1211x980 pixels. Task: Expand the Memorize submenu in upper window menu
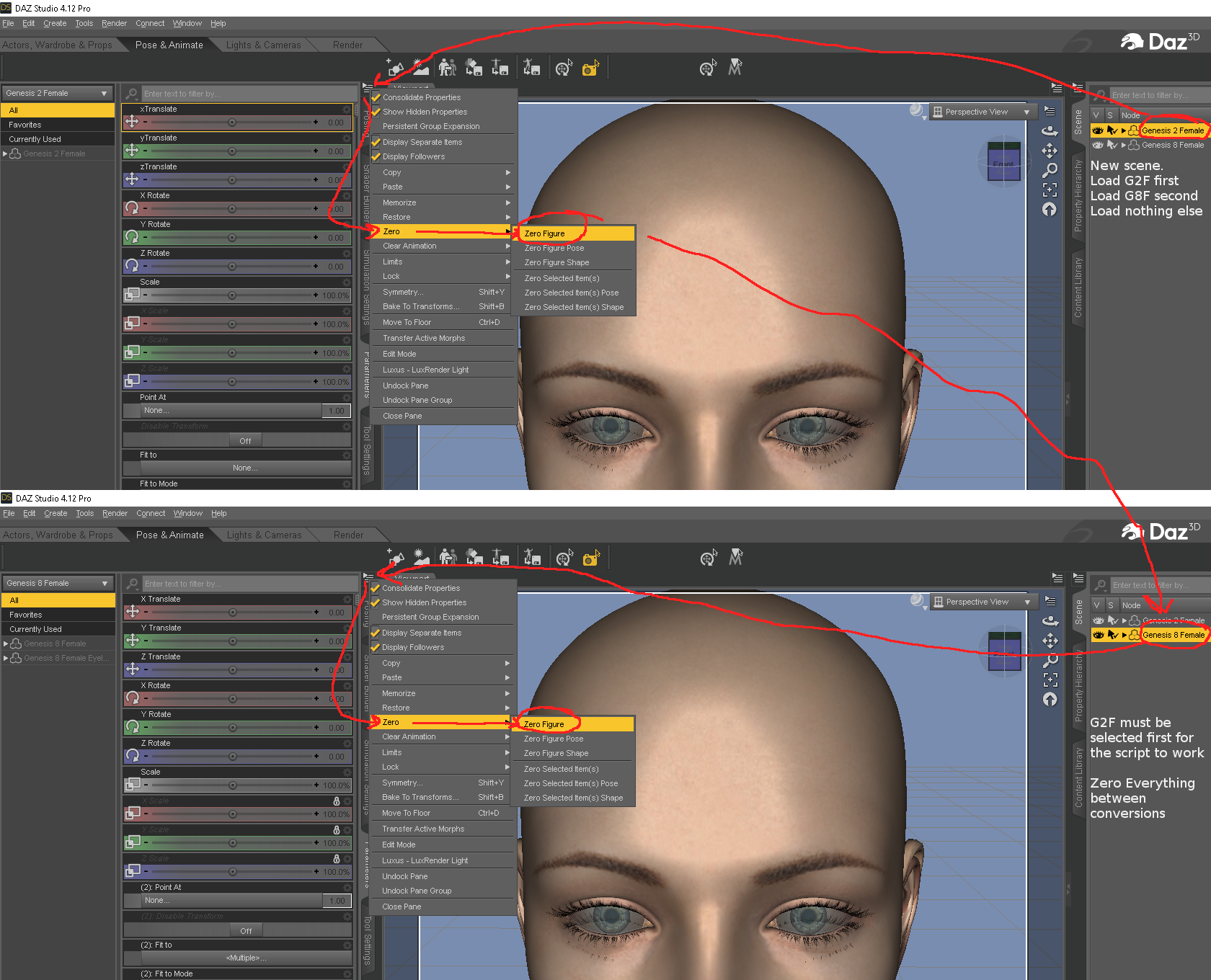pyautogui.click(x=443, y=202)
